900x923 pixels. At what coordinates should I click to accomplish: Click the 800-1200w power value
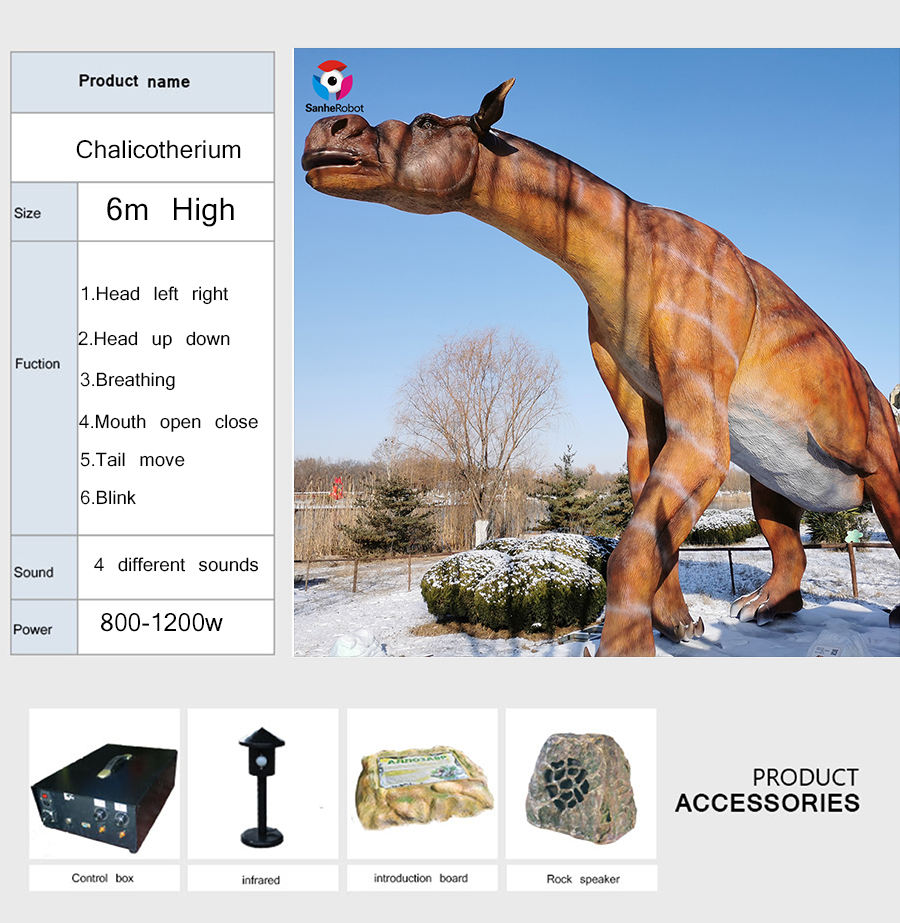pyautogui.click(x=161, y=623)
